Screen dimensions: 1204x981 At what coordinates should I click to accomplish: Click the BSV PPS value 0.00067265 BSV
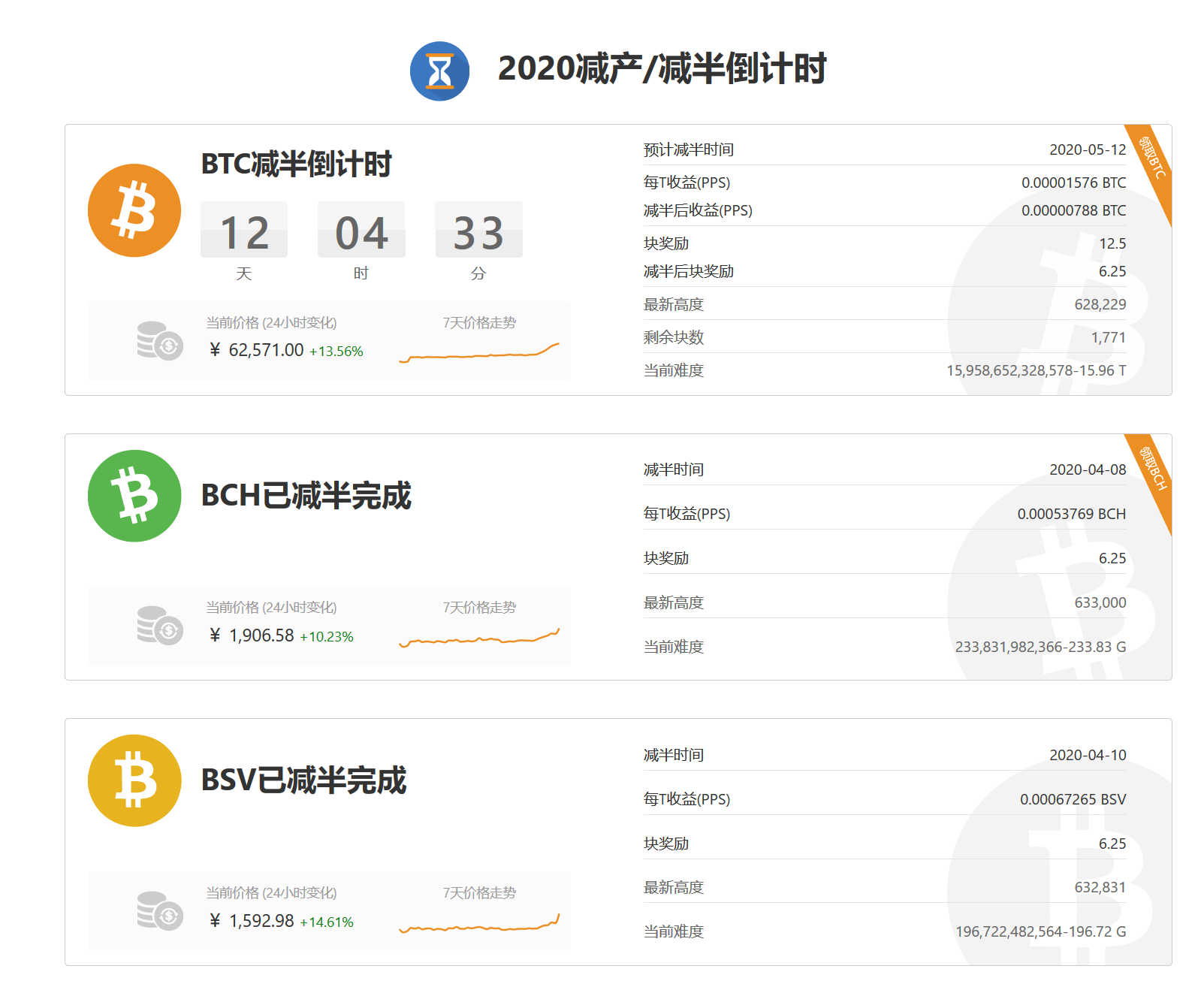coord(1073,799)
